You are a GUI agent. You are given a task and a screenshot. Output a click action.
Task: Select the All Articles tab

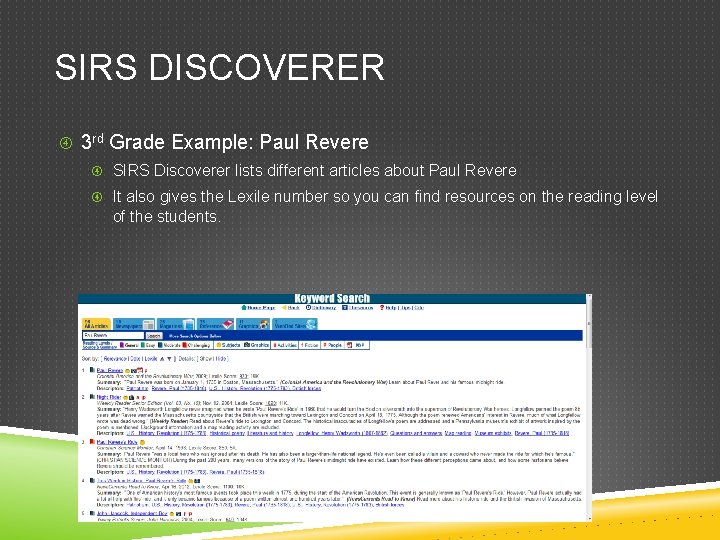pyautogui.click(x=96, y=324)
